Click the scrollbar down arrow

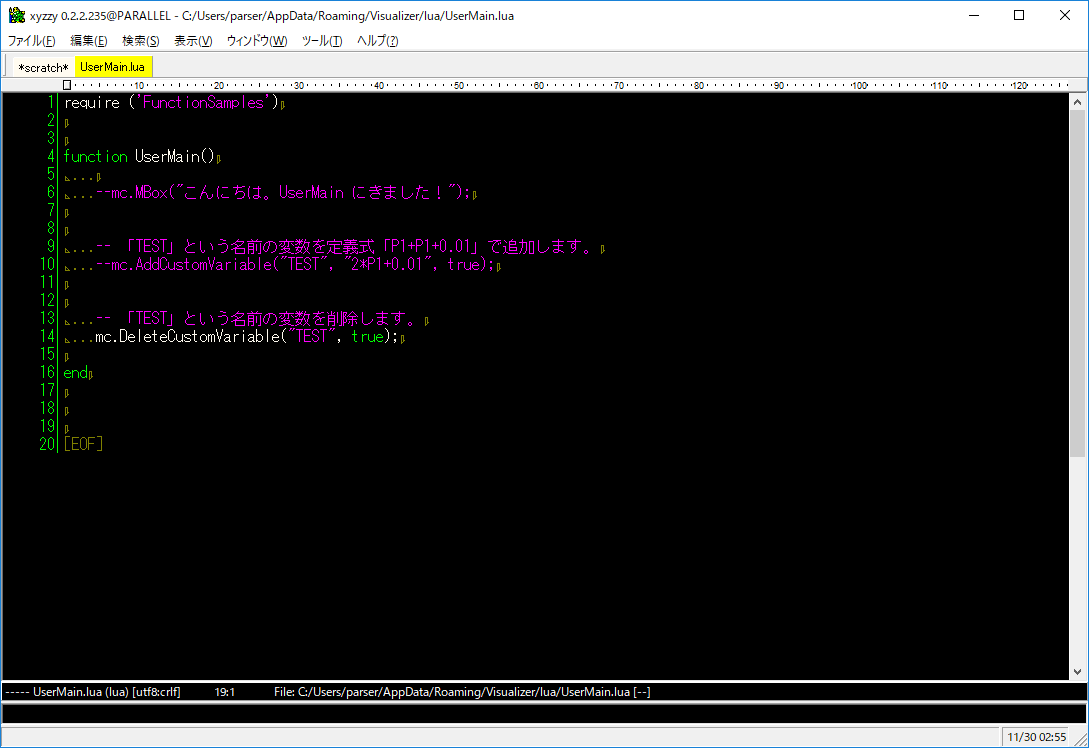[x=1078, y=672]
